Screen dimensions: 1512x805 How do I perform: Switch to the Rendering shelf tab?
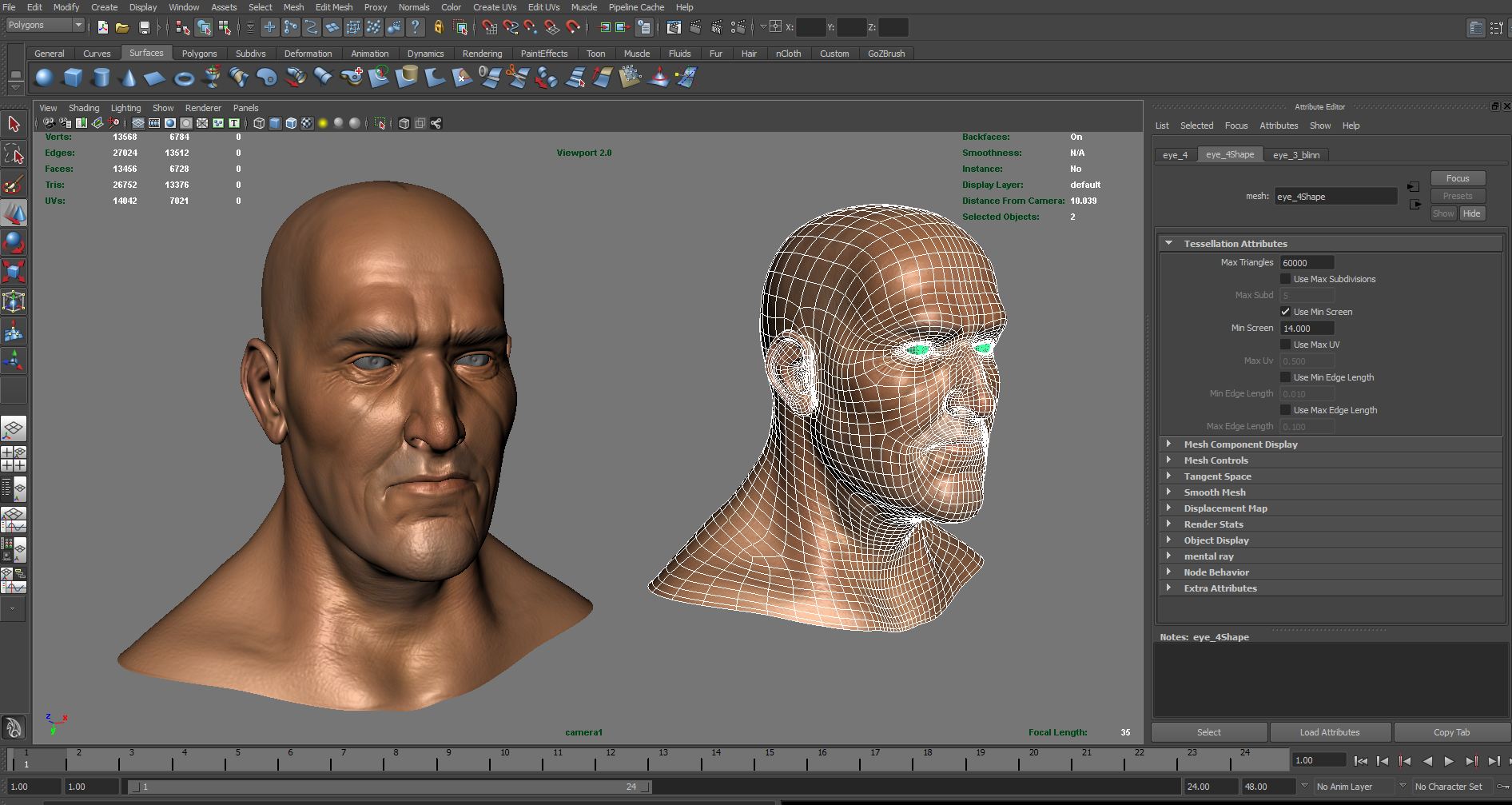pyautogui.click(x=482, y=54)
